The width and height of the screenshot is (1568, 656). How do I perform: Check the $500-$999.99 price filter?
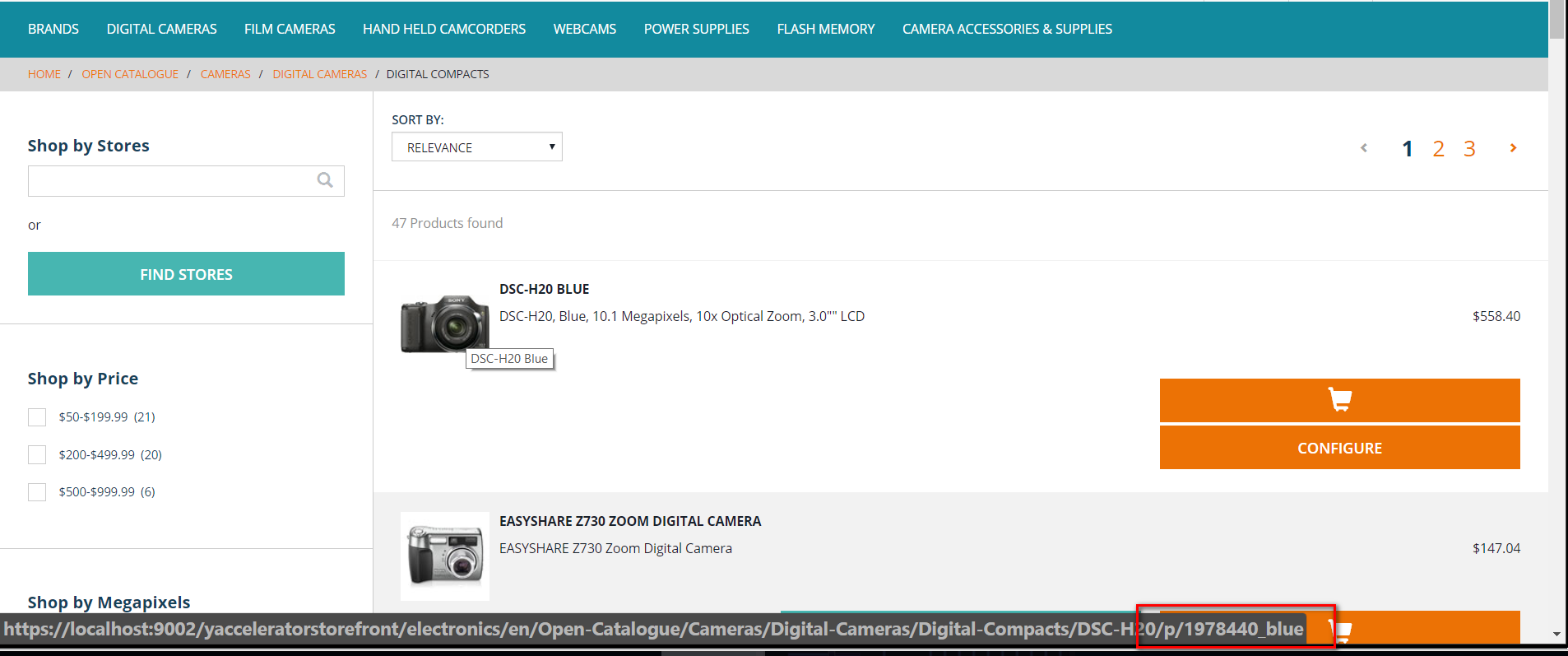pyautogui.click(x=37, y=492)
